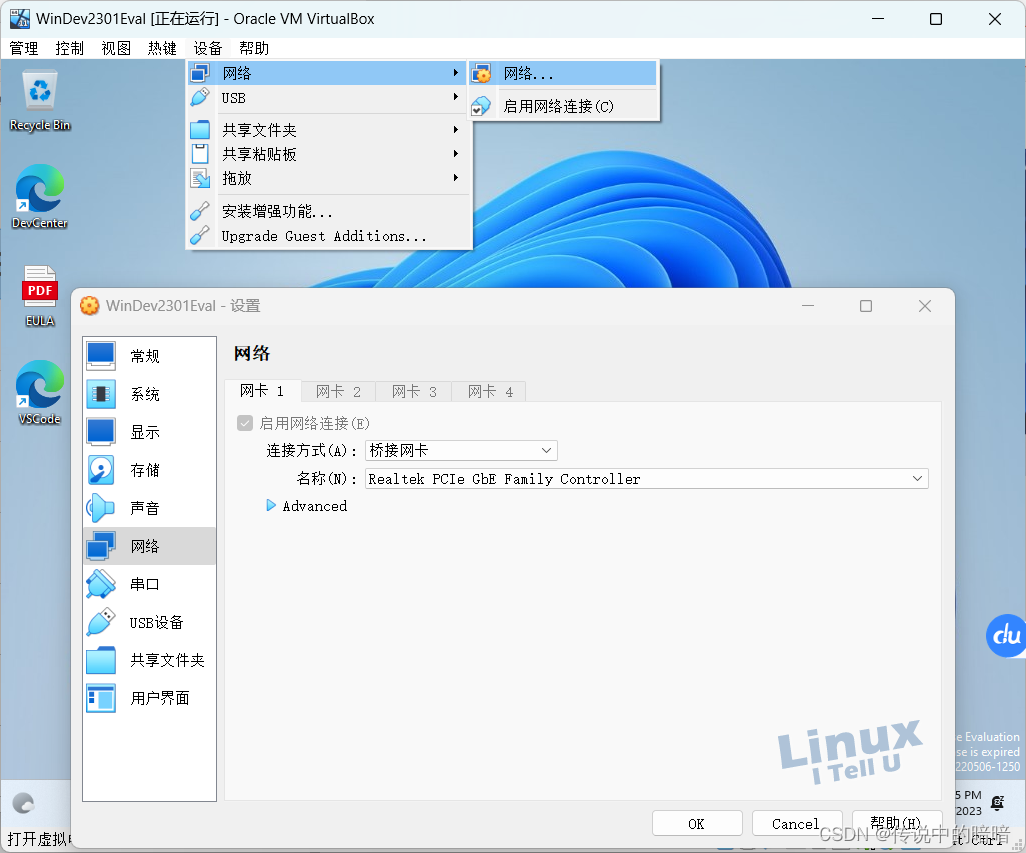The image size is (1026, 853).
Task: Select 常规 icon in settings sidebar
Action: point(101,356)
